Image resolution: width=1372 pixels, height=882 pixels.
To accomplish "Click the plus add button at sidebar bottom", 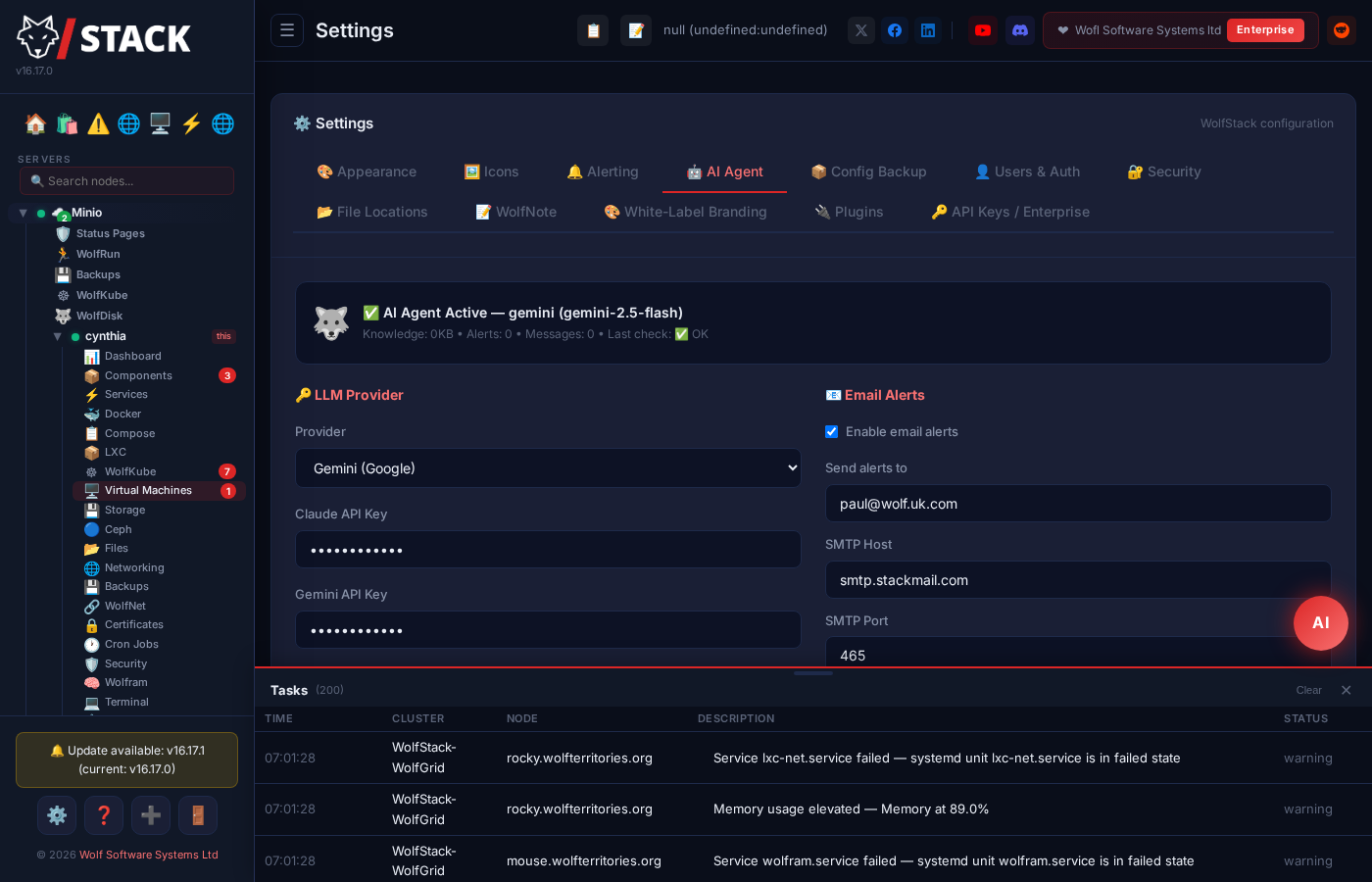I will coord(151,815).
